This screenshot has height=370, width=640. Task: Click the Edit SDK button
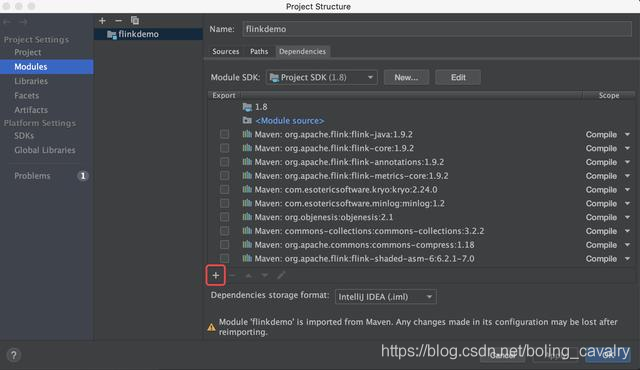(x=458, y=78)
